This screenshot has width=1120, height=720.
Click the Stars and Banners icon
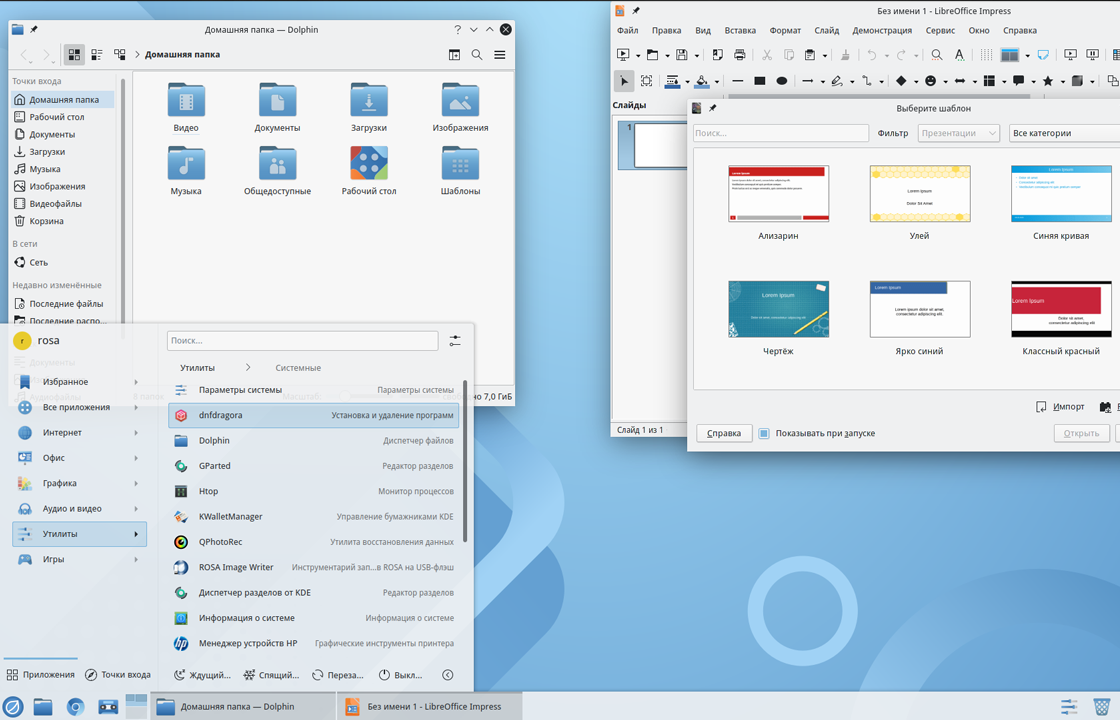pyautogui.click(x=1048, y=81)
